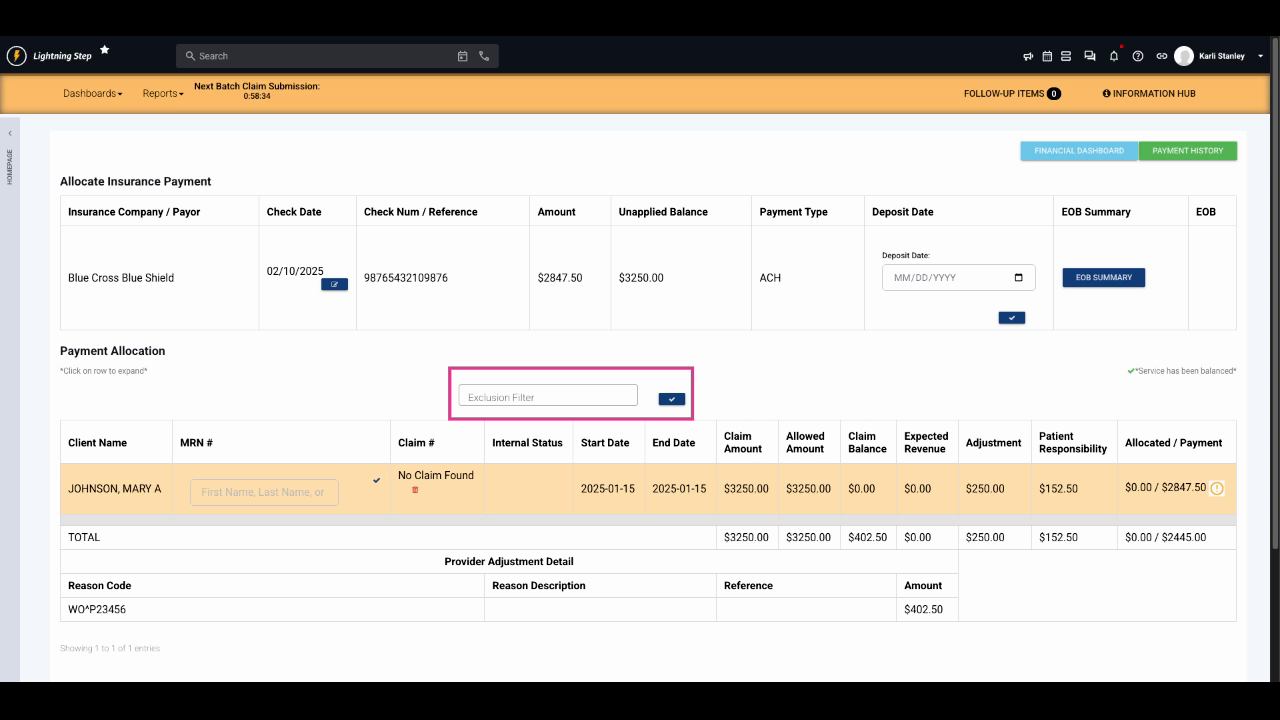Delete the No Claim Found entry

click(415, 490)
